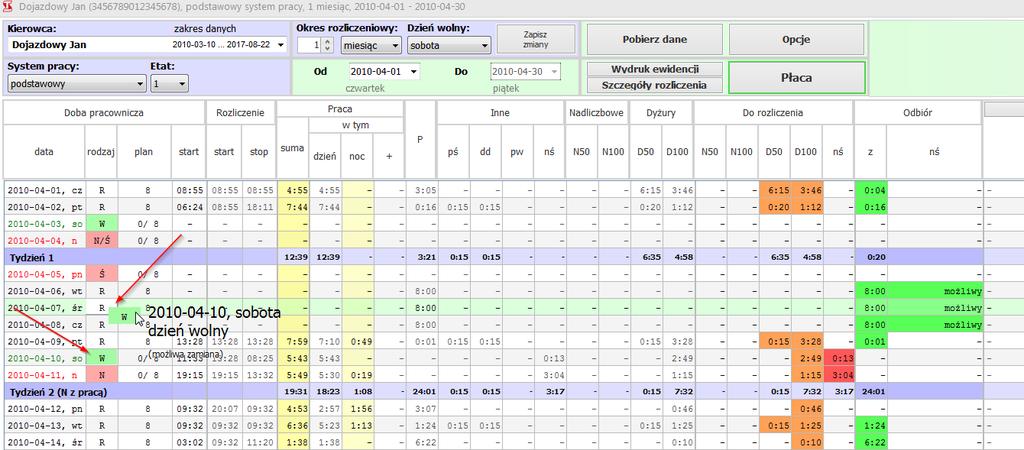Click the red Ś rodzaj cell for 2010-04-05

[x=101, y=274]
